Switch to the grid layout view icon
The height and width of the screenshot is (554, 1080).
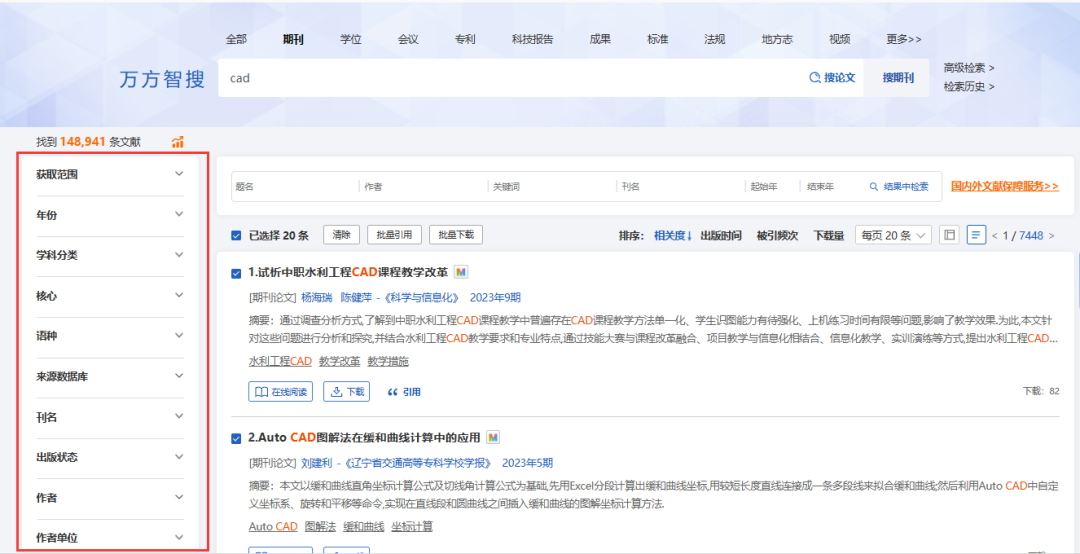coord(949,235)
